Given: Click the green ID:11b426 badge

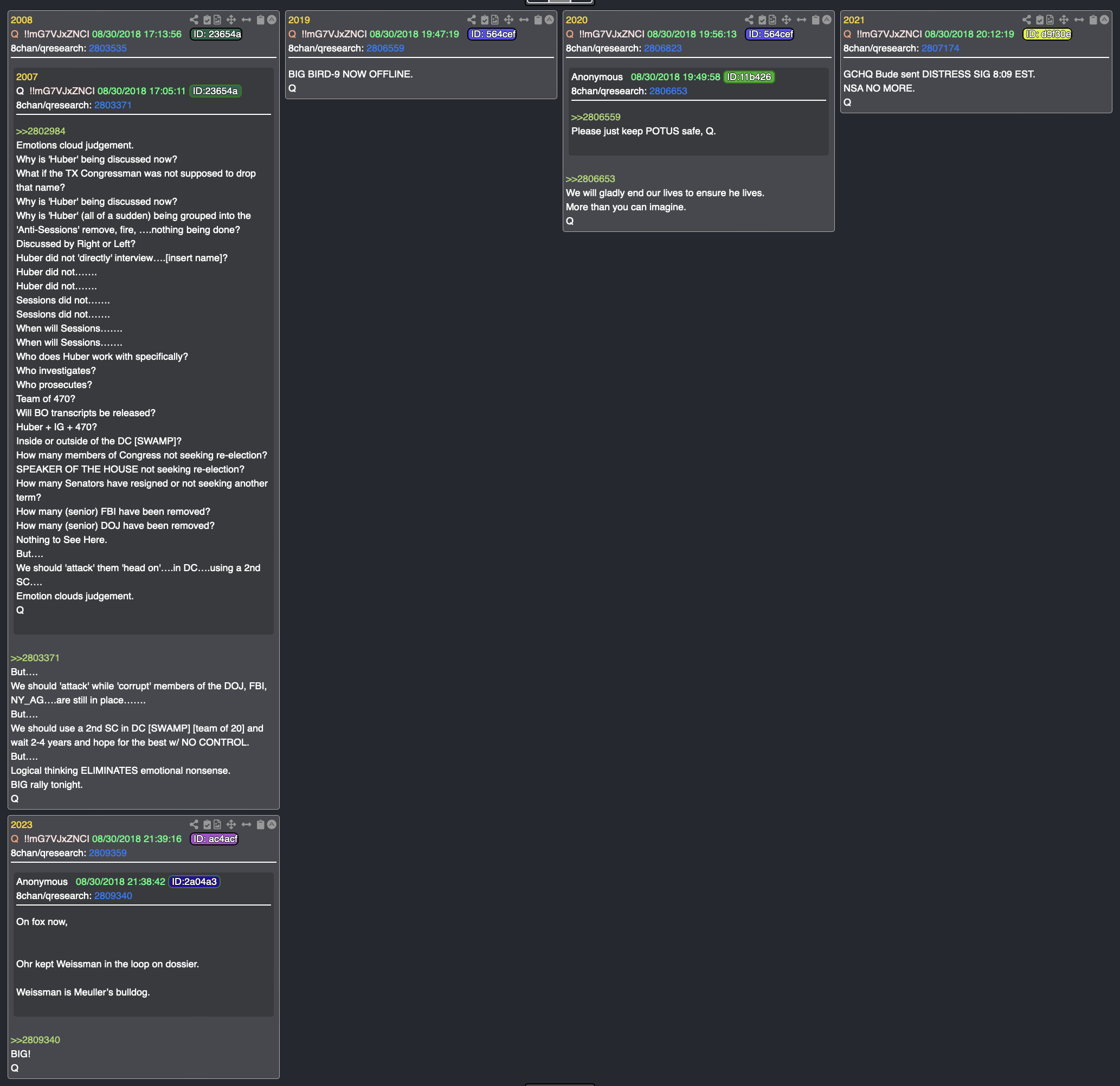Looking at the screenshot, I should [749, 77].
